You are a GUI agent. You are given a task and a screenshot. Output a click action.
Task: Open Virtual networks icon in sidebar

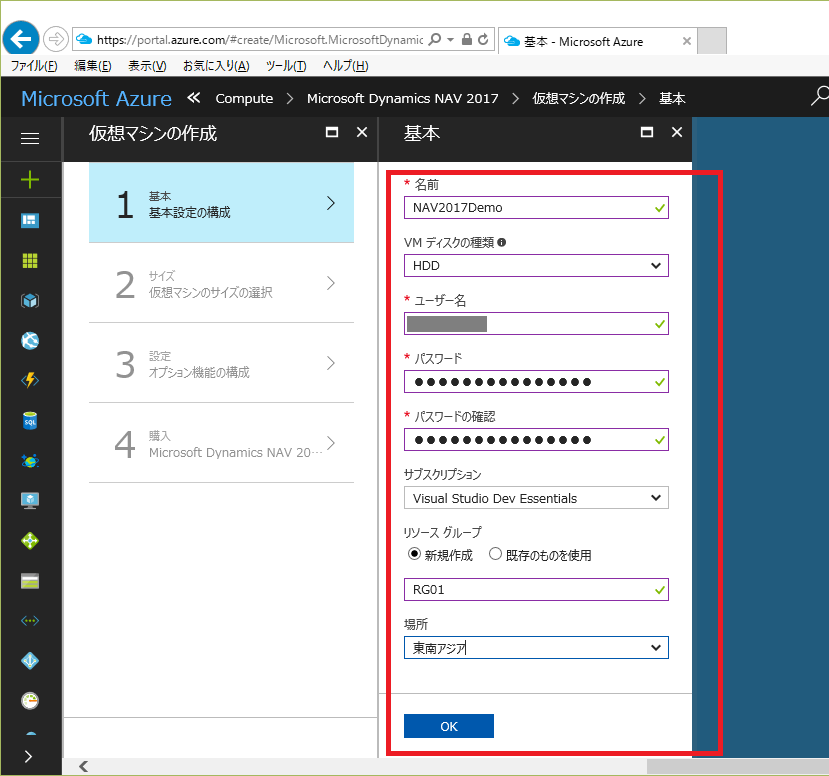(30, 621)
